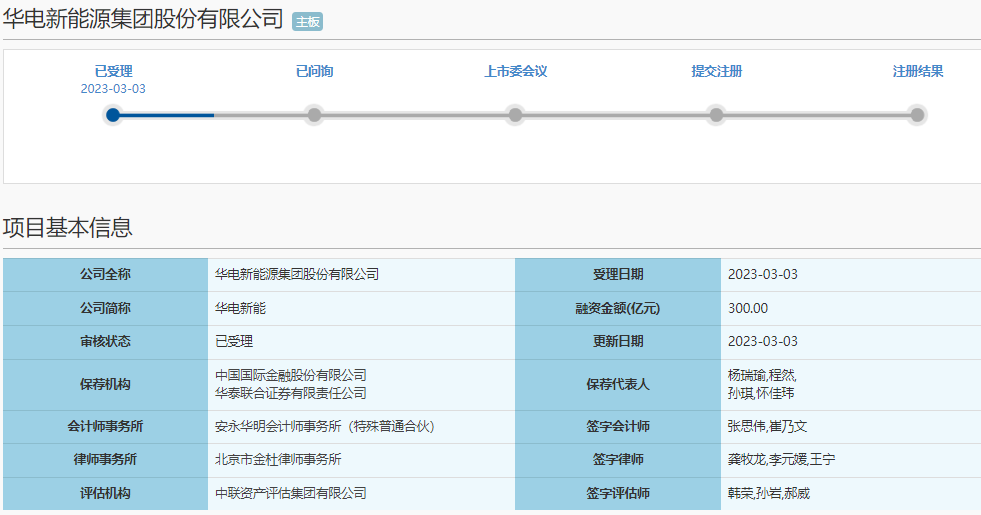This screenshot has width=981, height=515.
Task: Select sponsor 中国国际金融股份有限公司
Action: (290, 375)
